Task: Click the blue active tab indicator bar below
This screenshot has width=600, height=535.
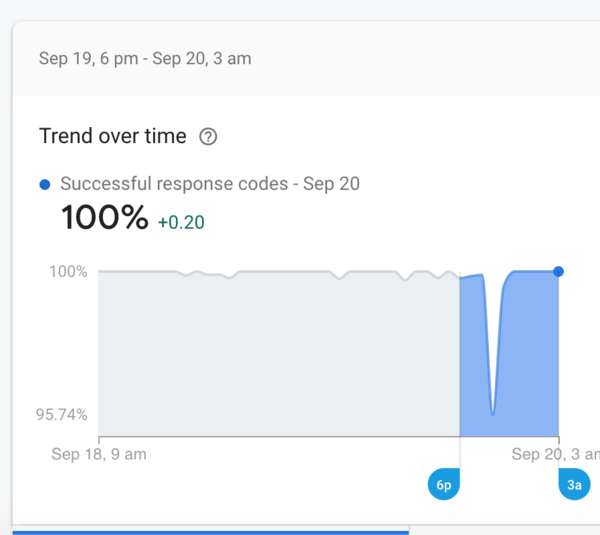Action: (210, 532)
